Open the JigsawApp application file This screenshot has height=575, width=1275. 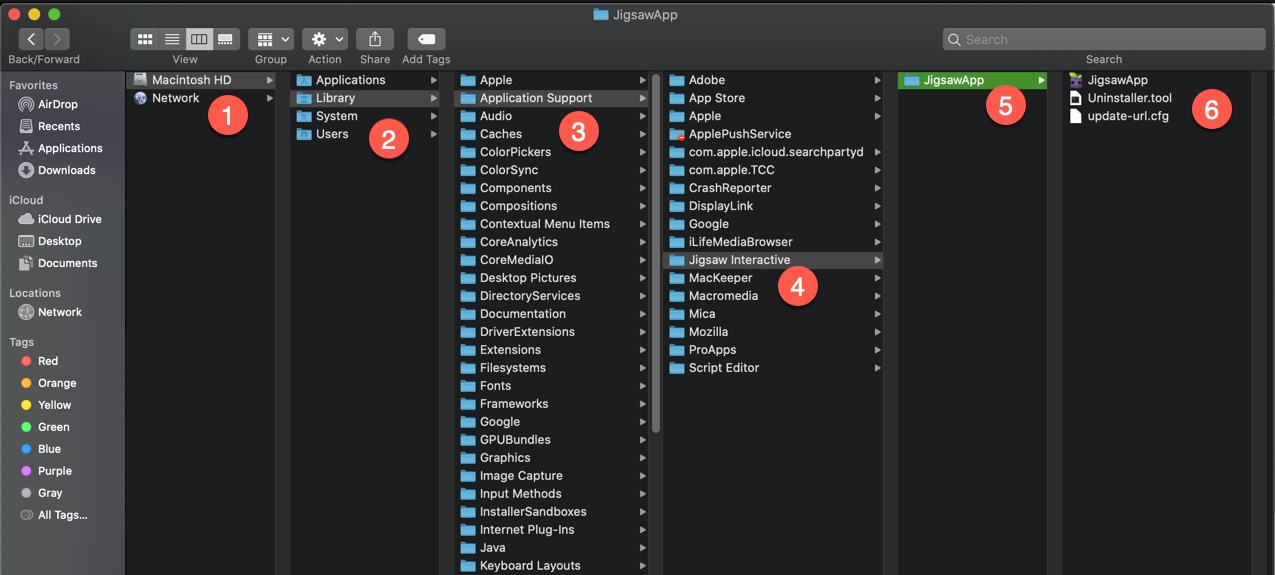click(1117, 80)
